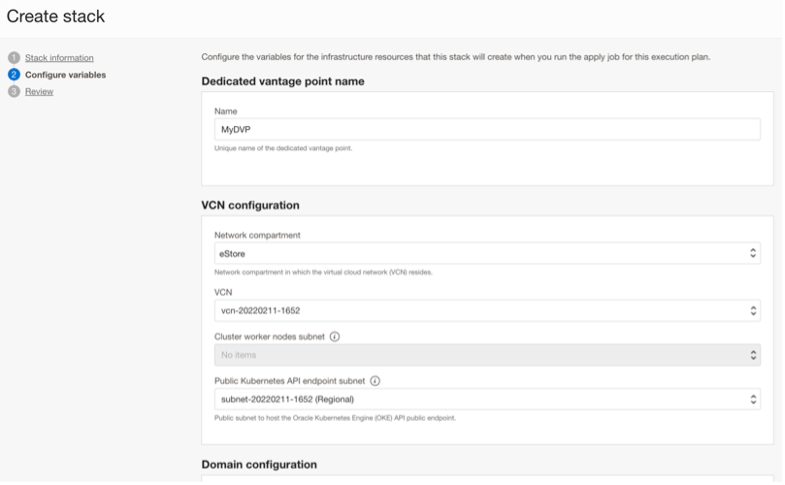Click the Create stack page title
Viewport: 785px width, 485px height.
pyautogui.click(x=56, y=17)
